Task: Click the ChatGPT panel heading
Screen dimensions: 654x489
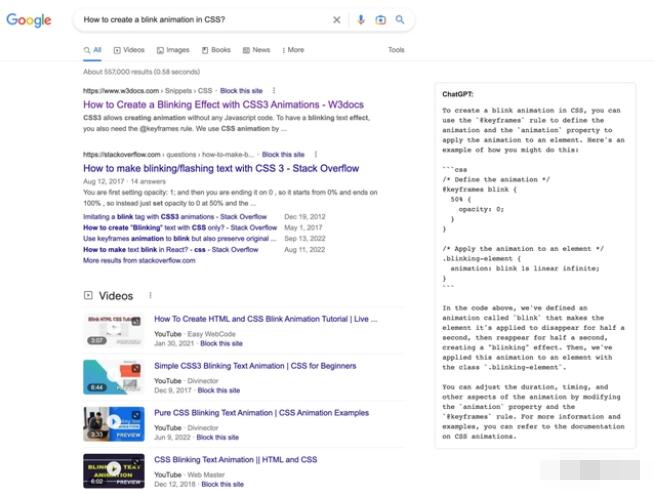Action: click(458, 94)
